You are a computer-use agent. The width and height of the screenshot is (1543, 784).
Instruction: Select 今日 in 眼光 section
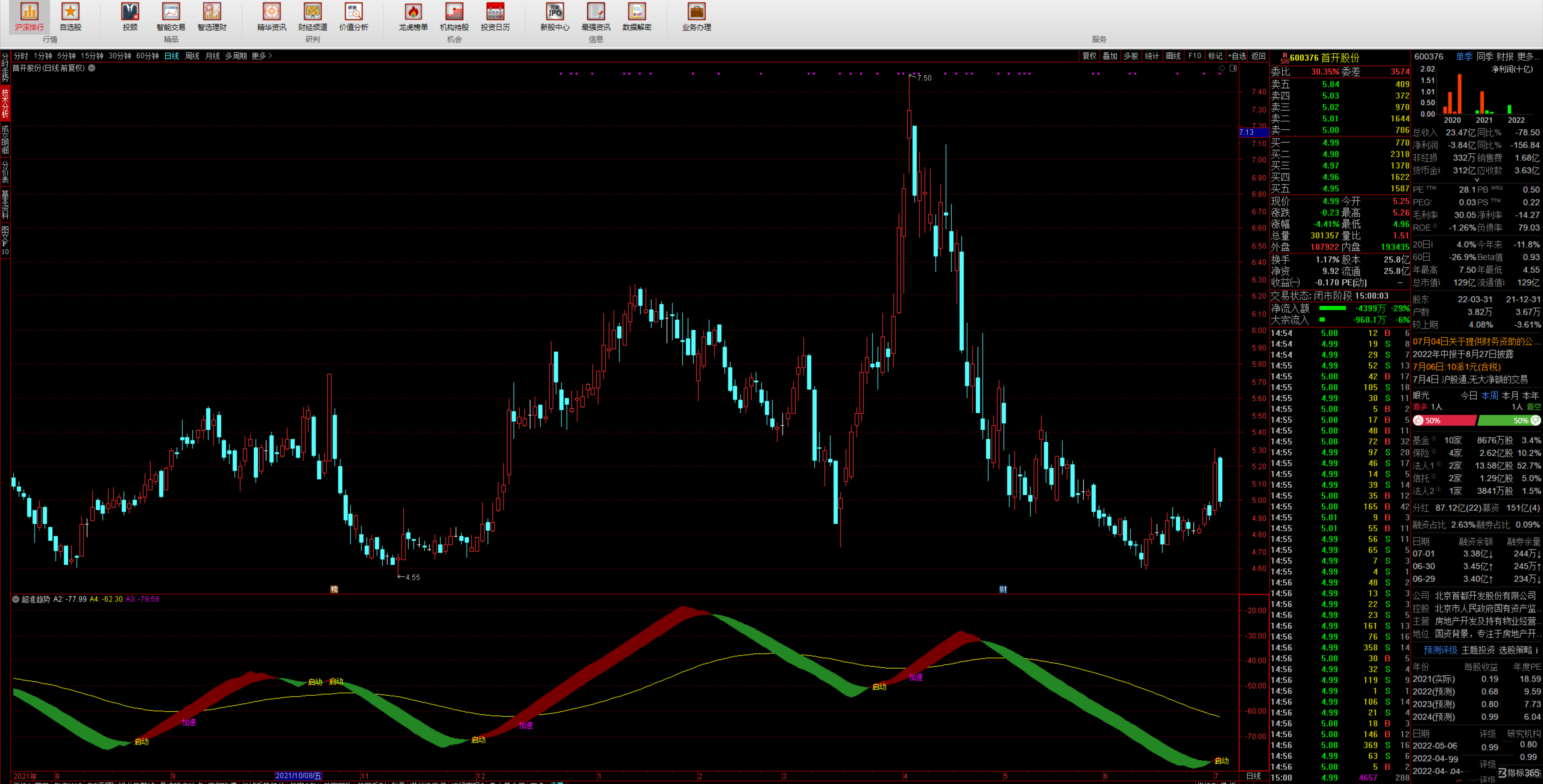[x=1469, y=395]
